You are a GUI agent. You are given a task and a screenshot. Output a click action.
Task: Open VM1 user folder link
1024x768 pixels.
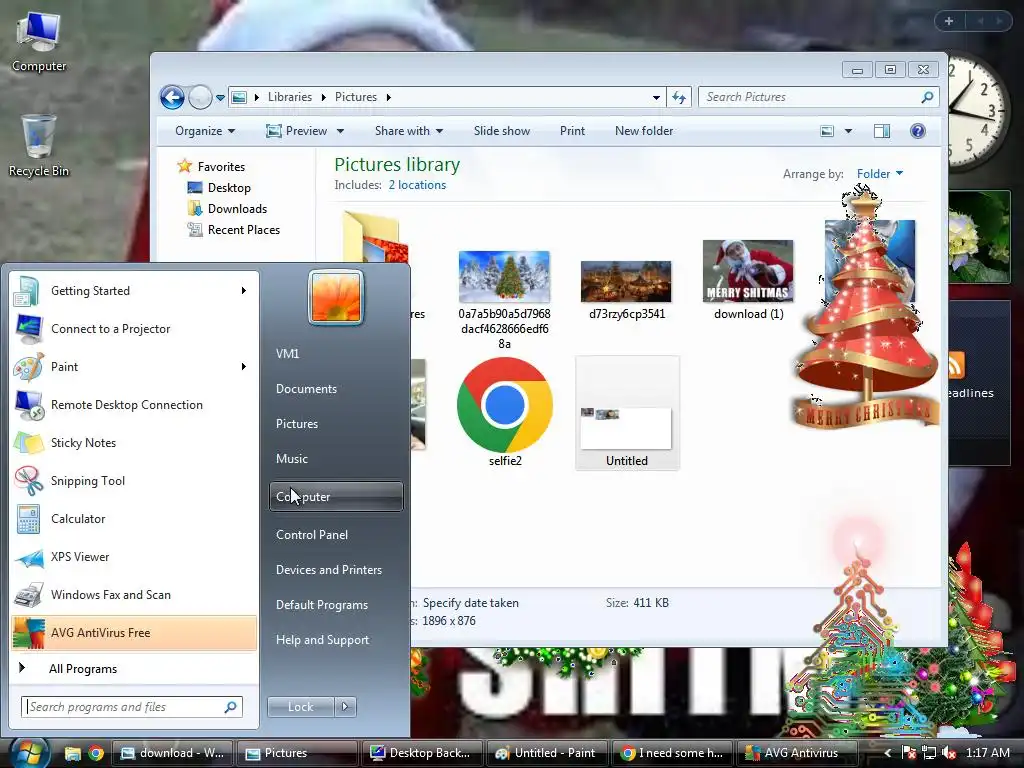pyautogui.click(x=336, y=353)
